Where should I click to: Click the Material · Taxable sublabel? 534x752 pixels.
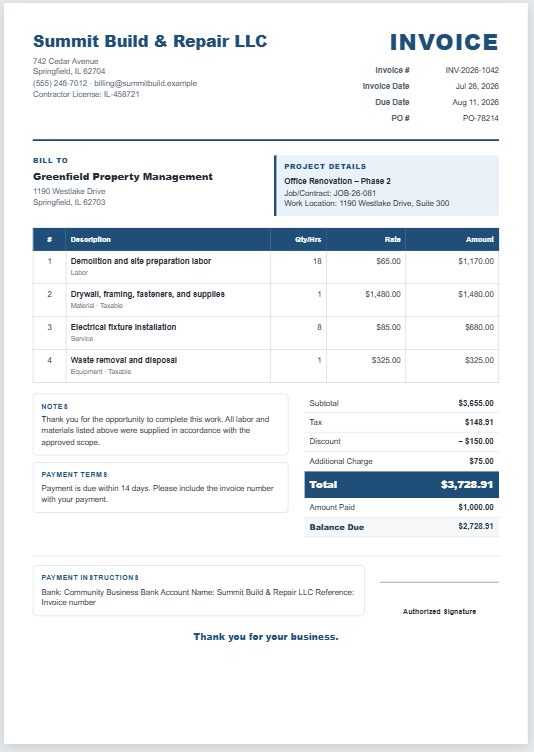pos(97,306)
